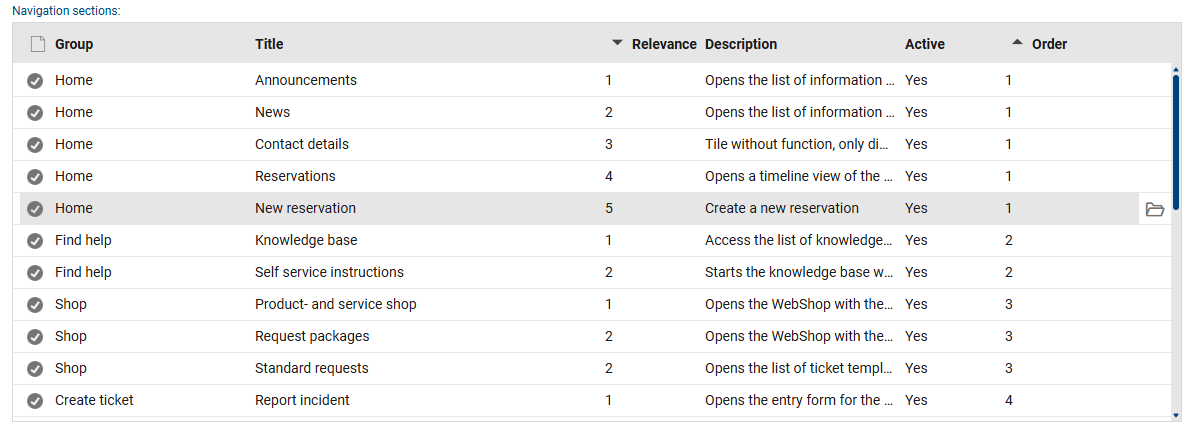The width and height of the screenshot is (1198, 436).
Task: Click the Navigation sections label
Action: pyautogui.click(x=66, y=11)
